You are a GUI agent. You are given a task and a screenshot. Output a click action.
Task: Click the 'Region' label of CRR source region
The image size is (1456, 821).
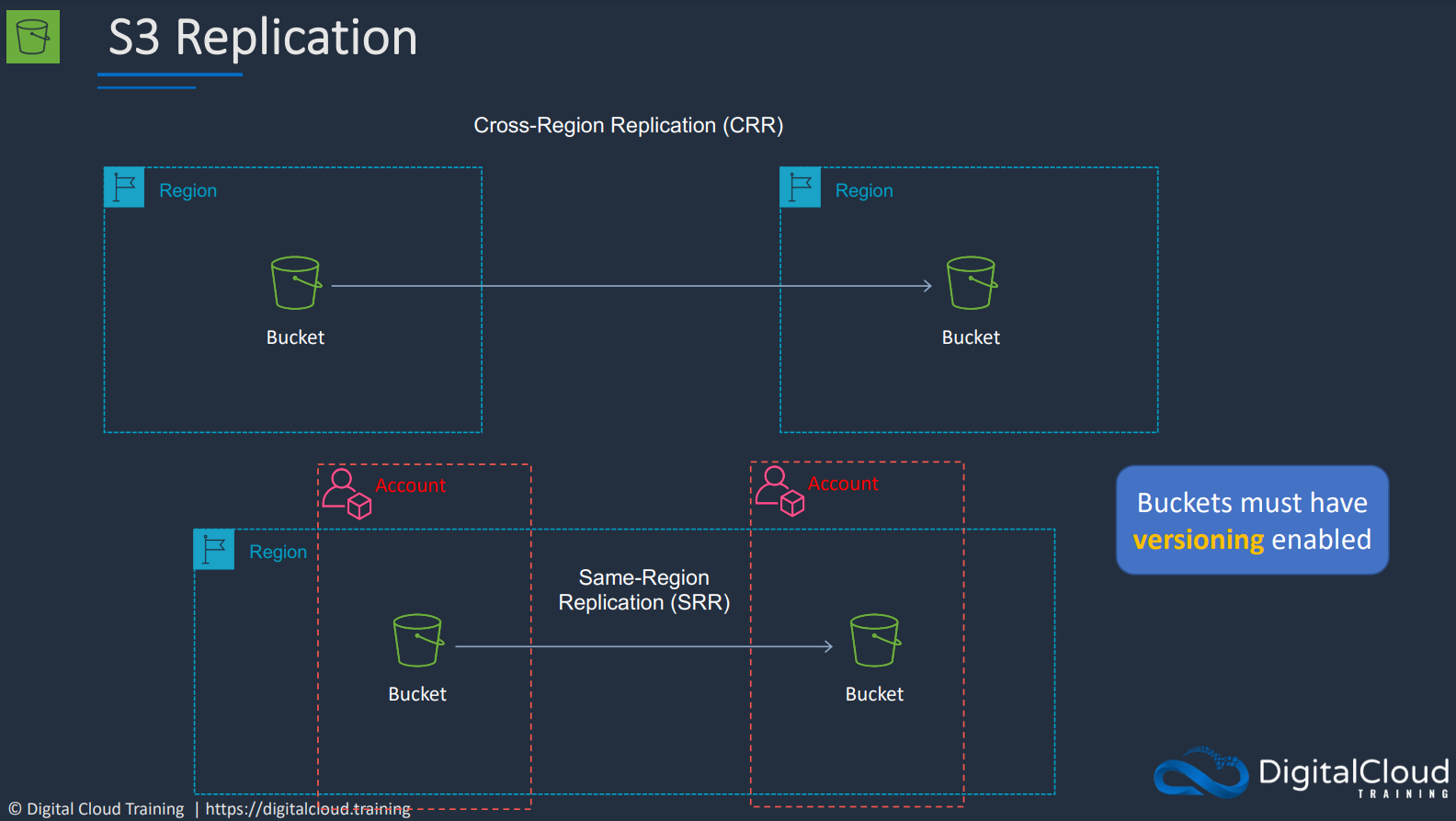pyautogui.click(x=188, y=190)
